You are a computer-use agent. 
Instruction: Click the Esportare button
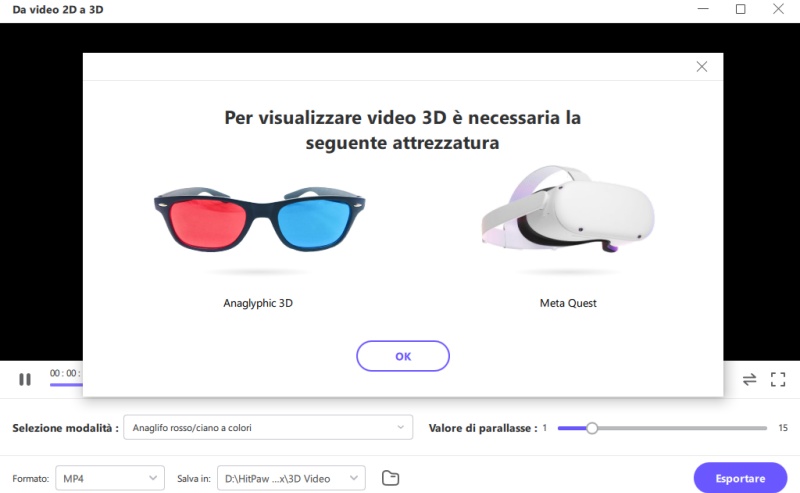point(740,478)
